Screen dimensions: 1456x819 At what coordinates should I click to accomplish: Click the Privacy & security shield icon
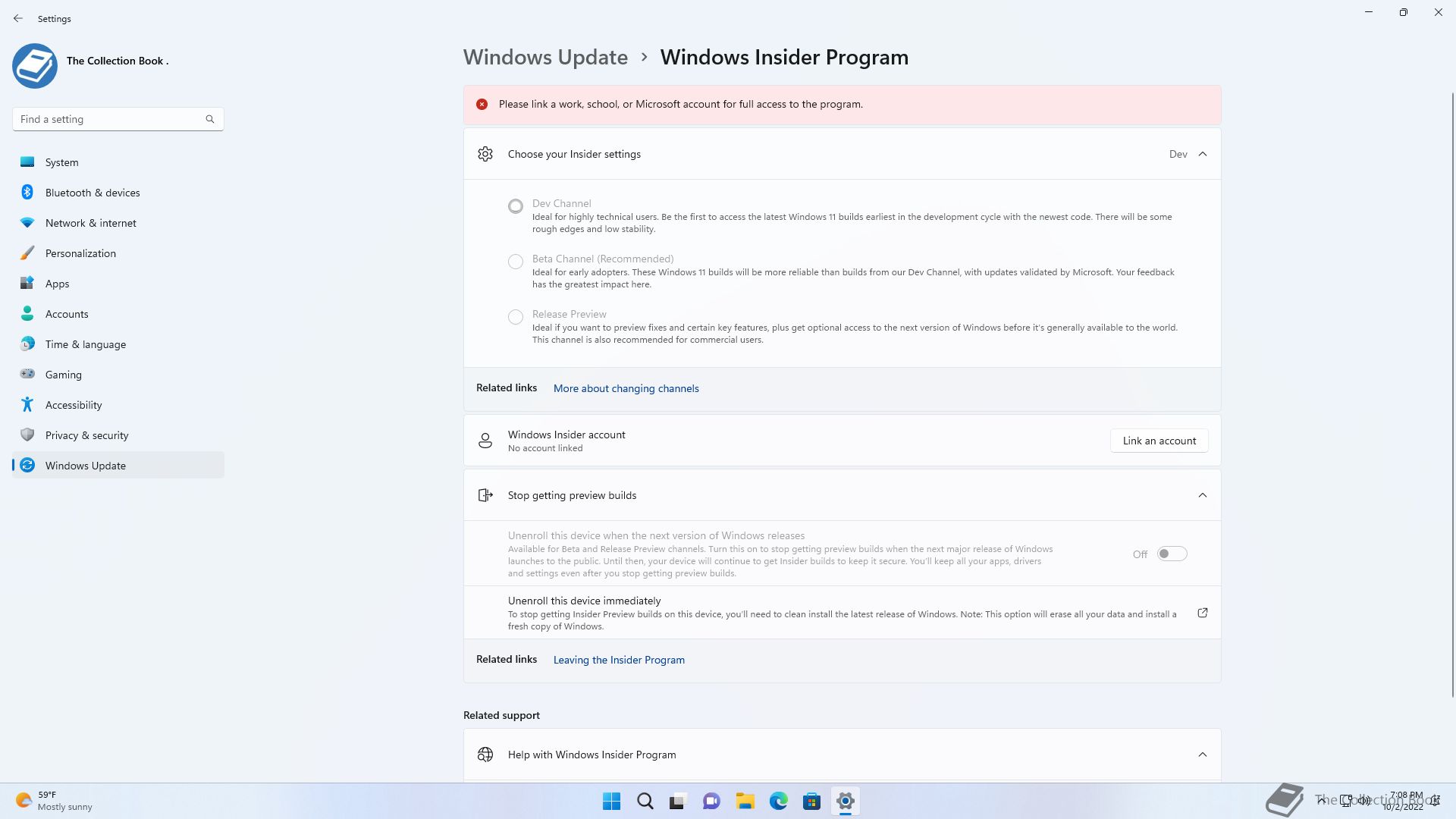tap(27, 435)
